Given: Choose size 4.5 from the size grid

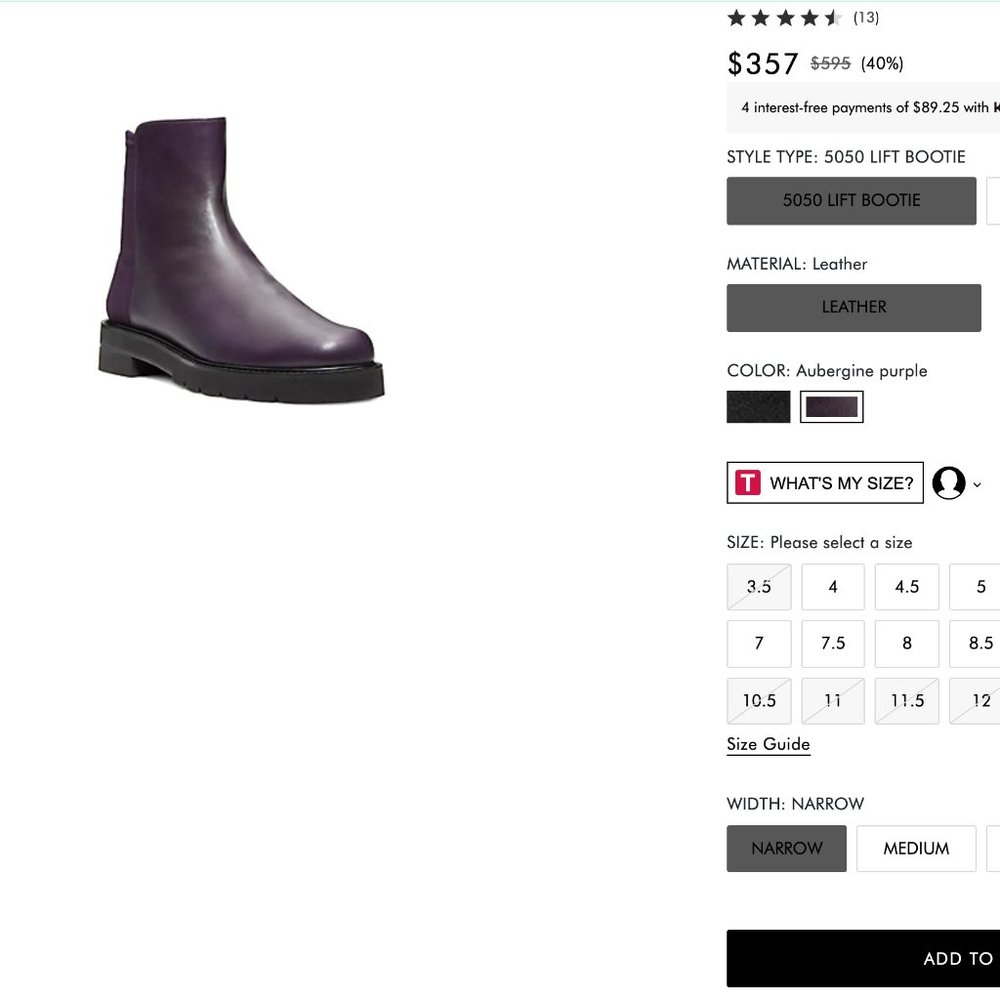Looking at the screenshot, I should pyautogui.click(x=906, y=587).
